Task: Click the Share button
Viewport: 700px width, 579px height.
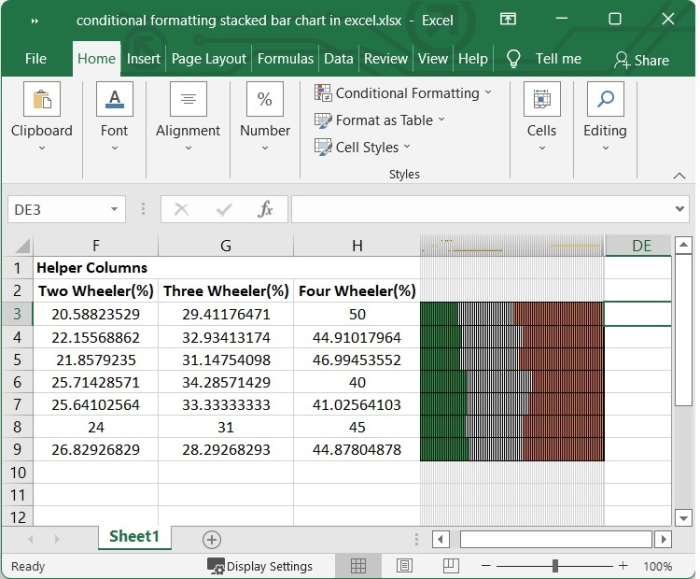Action: pos(641,60)
